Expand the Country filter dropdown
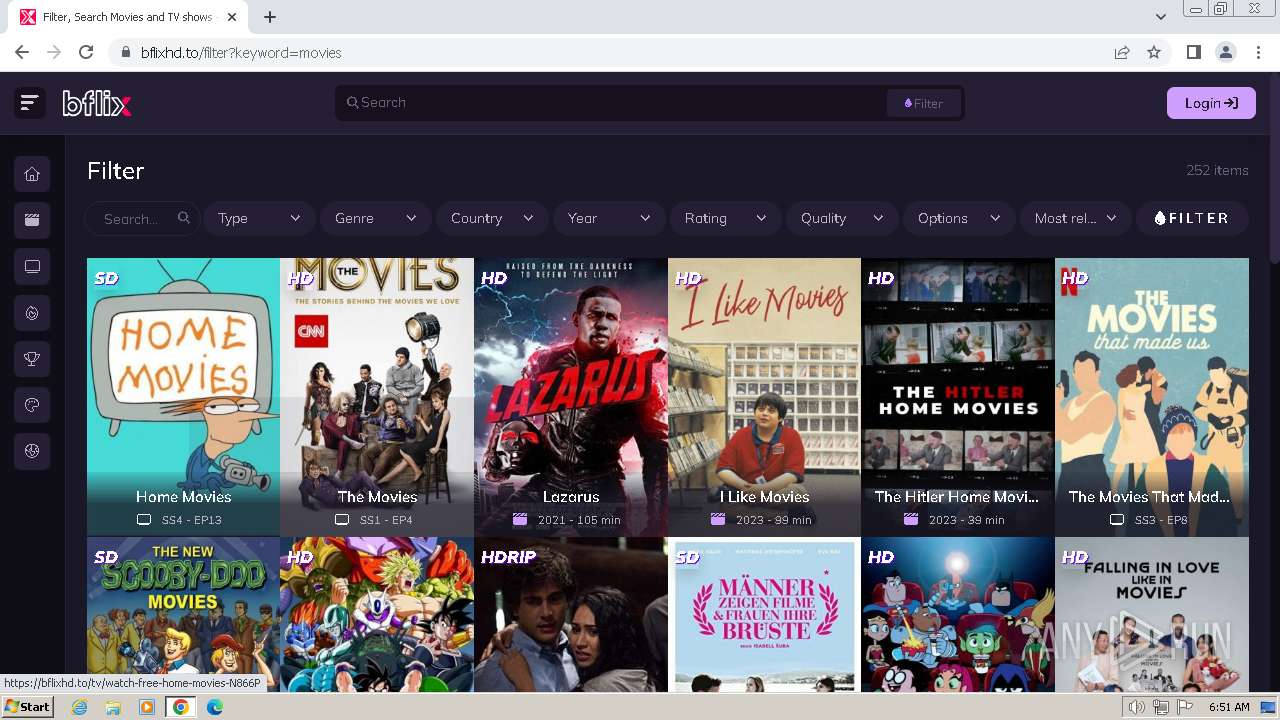The height and width of the screenshot is (720, 1280). click(x=492, y=218)
